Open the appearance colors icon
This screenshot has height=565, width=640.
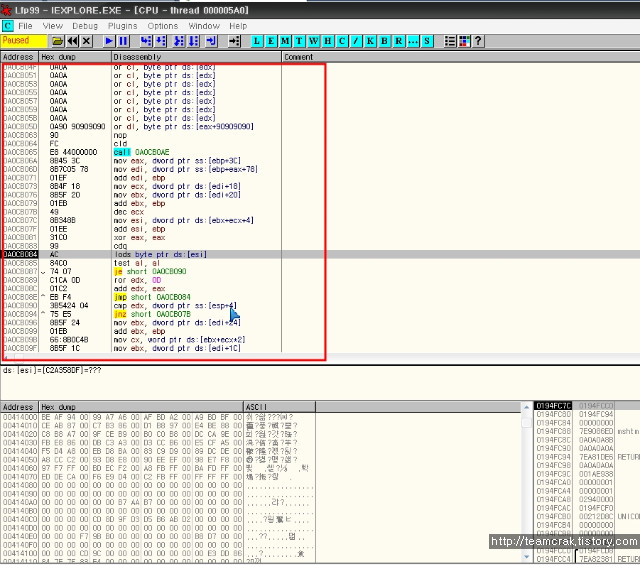[464, 41]
